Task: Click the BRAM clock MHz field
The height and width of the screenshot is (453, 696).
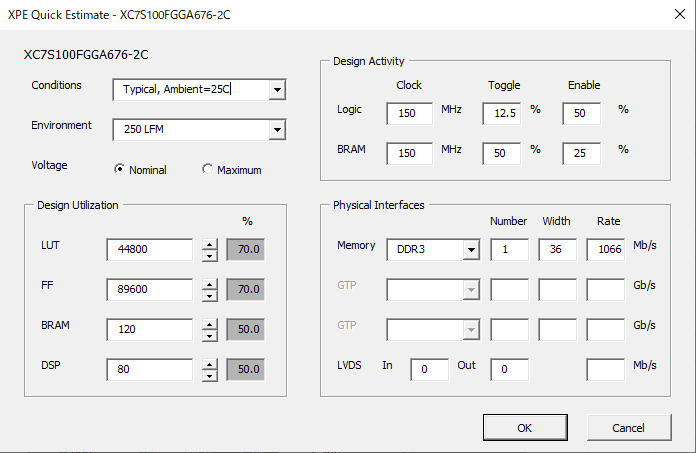Action: click(410, 154)
